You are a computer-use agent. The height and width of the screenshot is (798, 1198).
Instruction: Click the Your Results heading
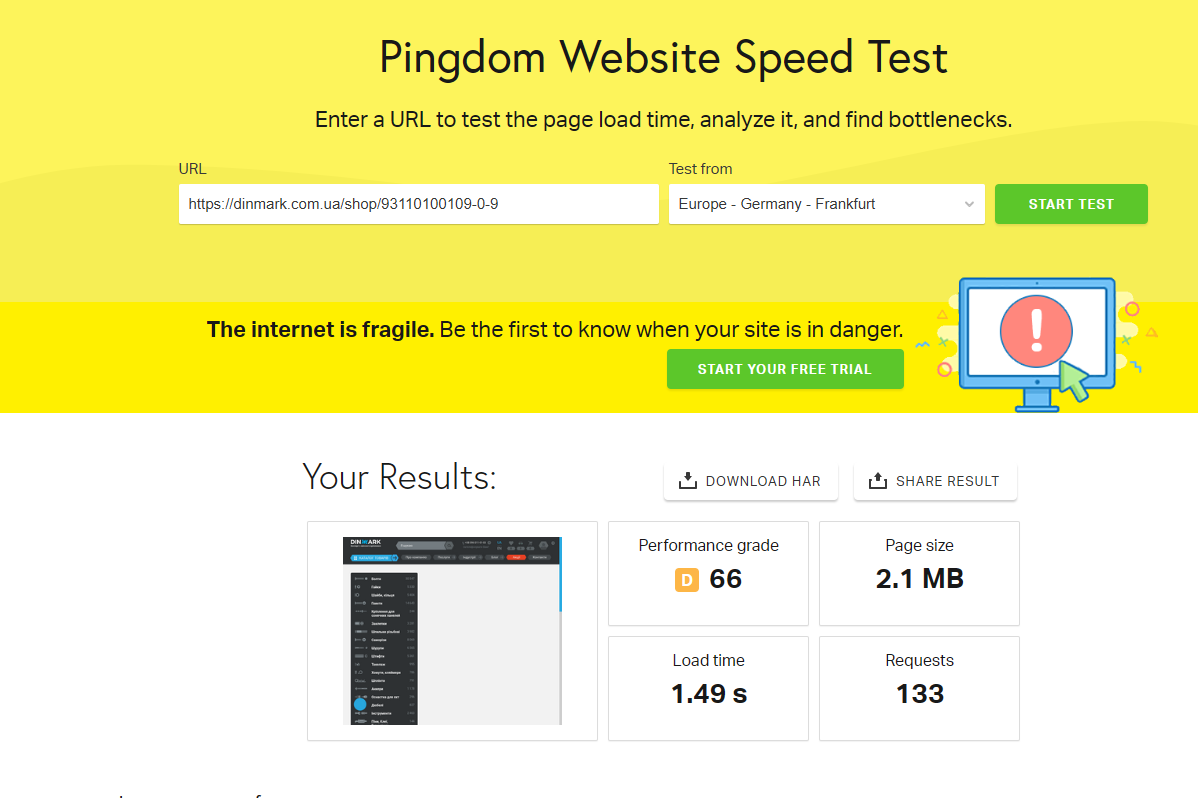tap(399, 477)
